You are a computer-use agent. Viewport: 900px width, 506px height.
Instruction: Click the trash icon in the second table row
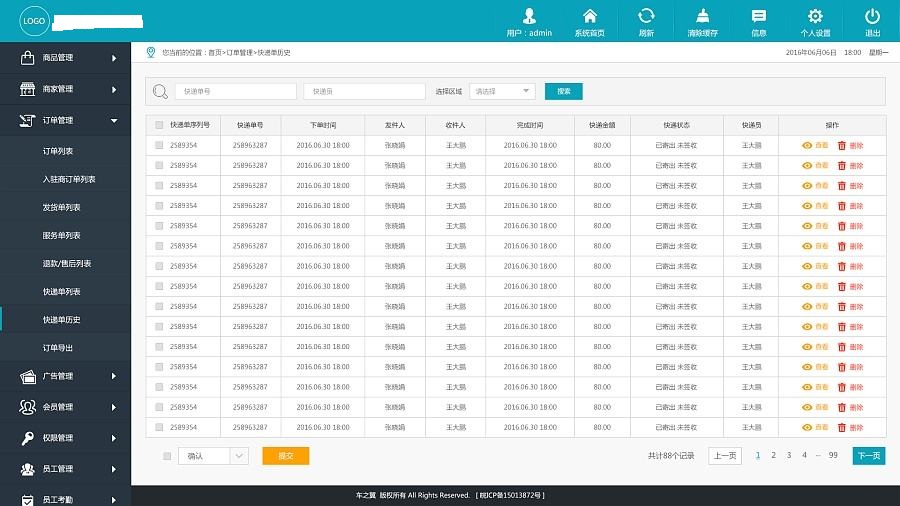841,166
